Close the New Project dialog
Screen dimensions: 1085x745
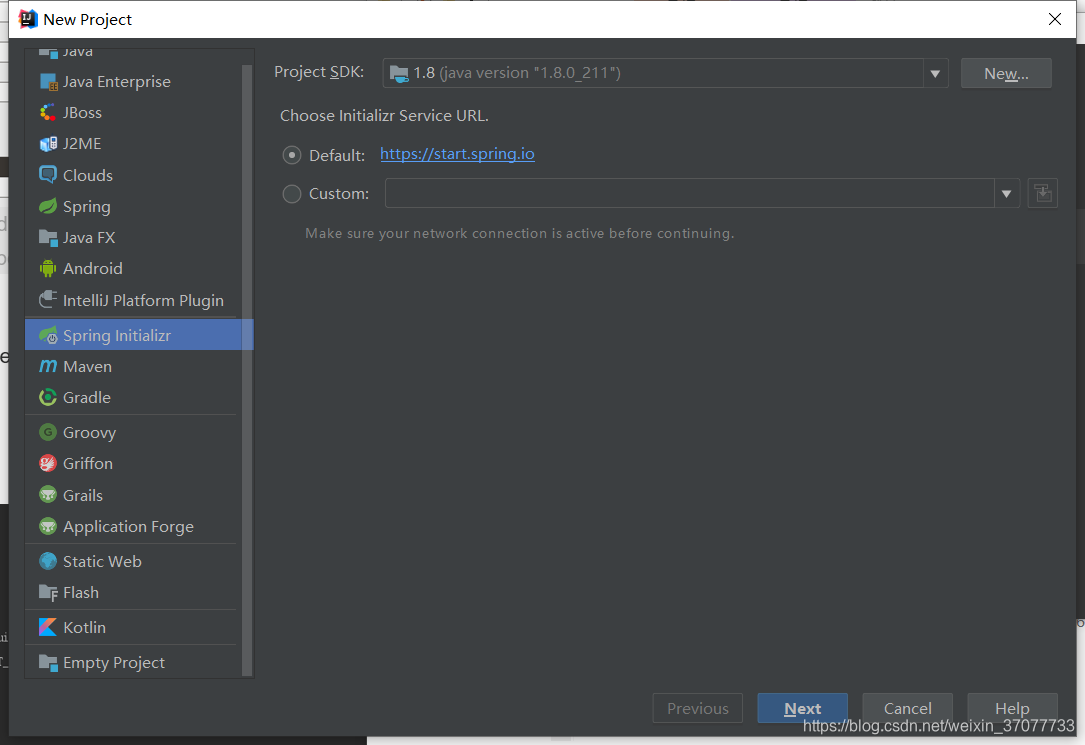click(1055, 19)
